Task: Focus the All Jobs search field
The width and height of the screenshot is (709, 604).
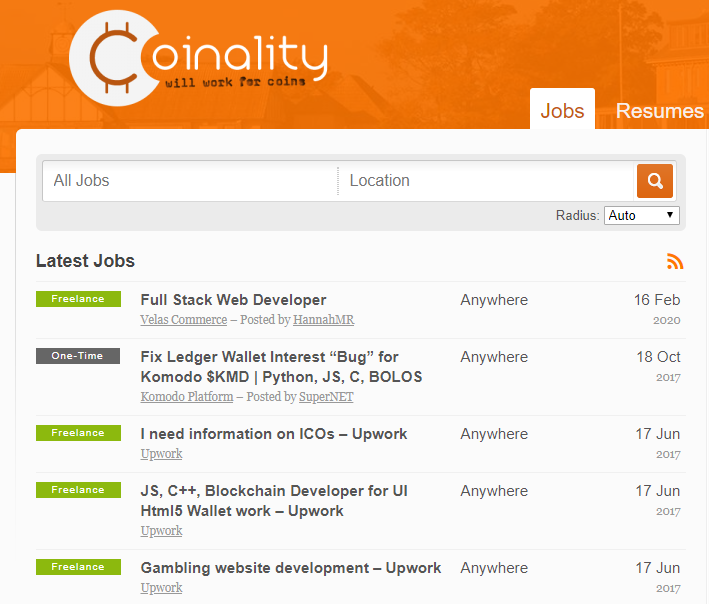Action: [x=190, y=181]
